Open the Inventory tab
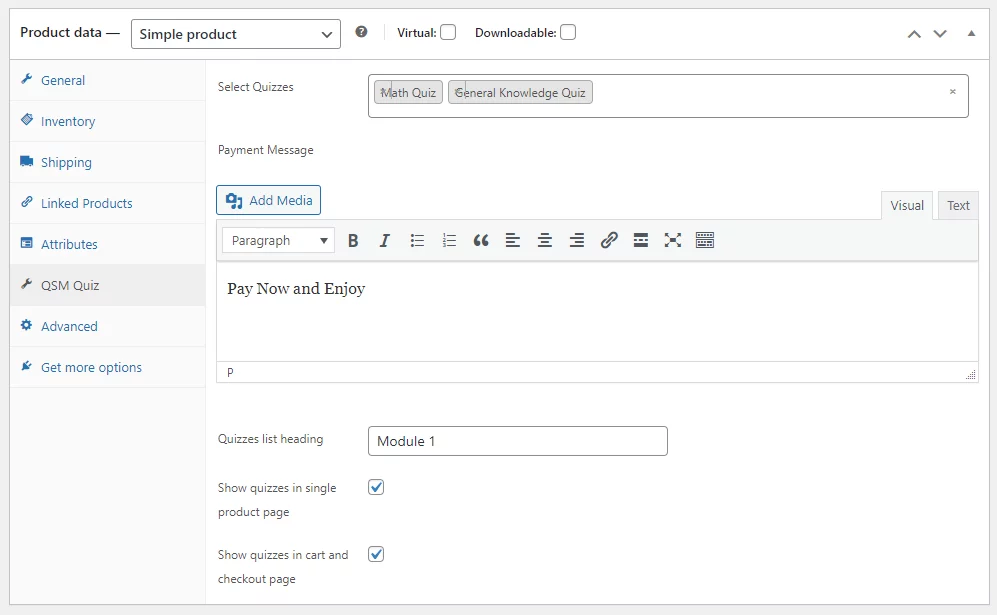The height and width of the screenshot is (615, 997). point(107,121)
